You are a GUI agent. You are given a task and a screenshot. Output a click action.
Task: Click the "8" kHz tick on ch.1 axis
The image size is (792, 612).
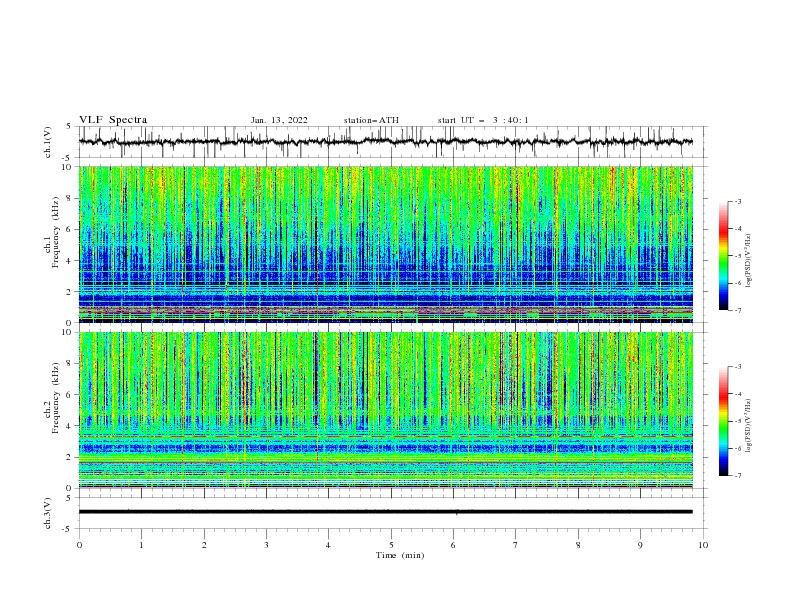(x=69, y=198)
